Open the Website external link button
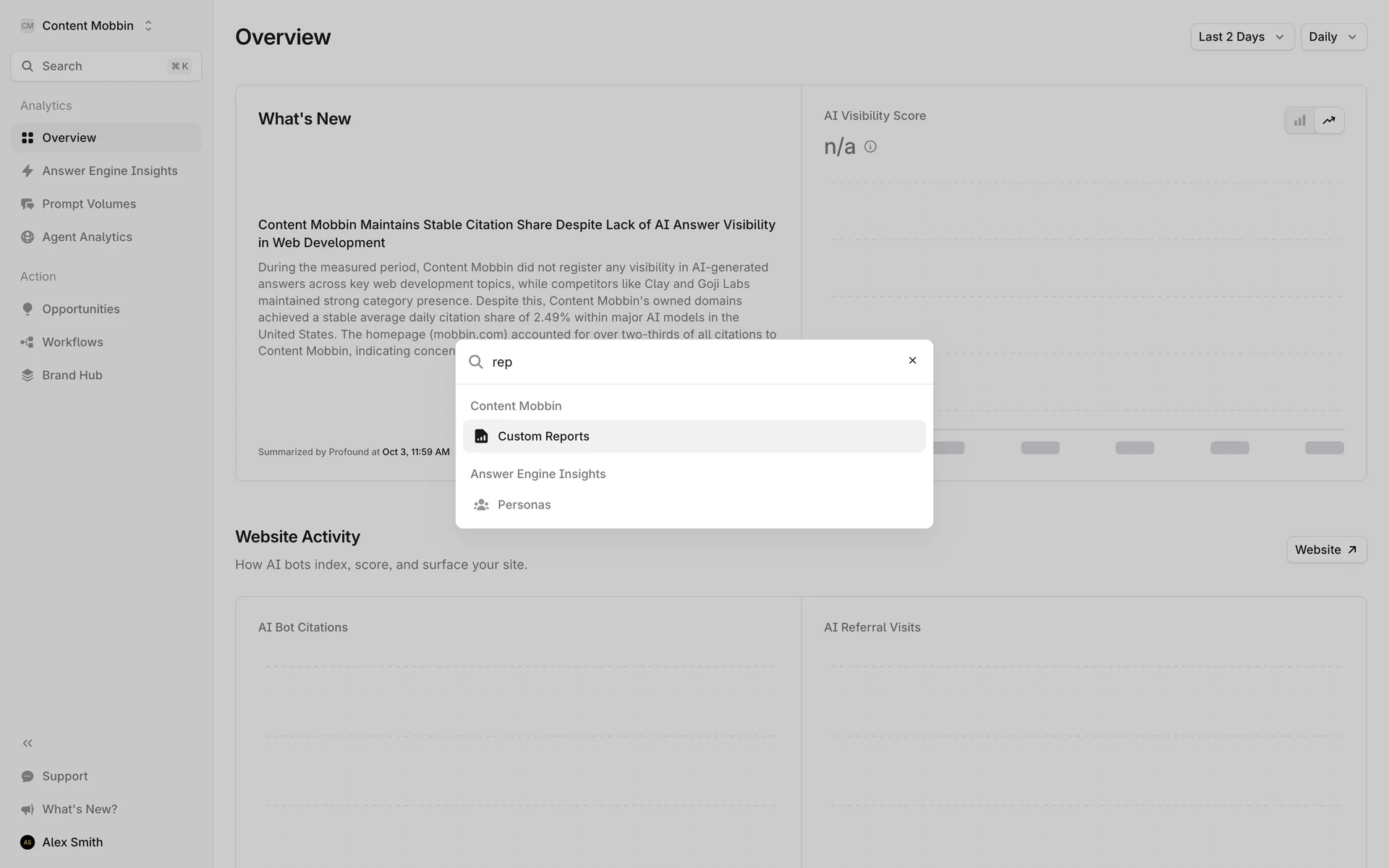1389x868 pixels. click(1325, 550)
